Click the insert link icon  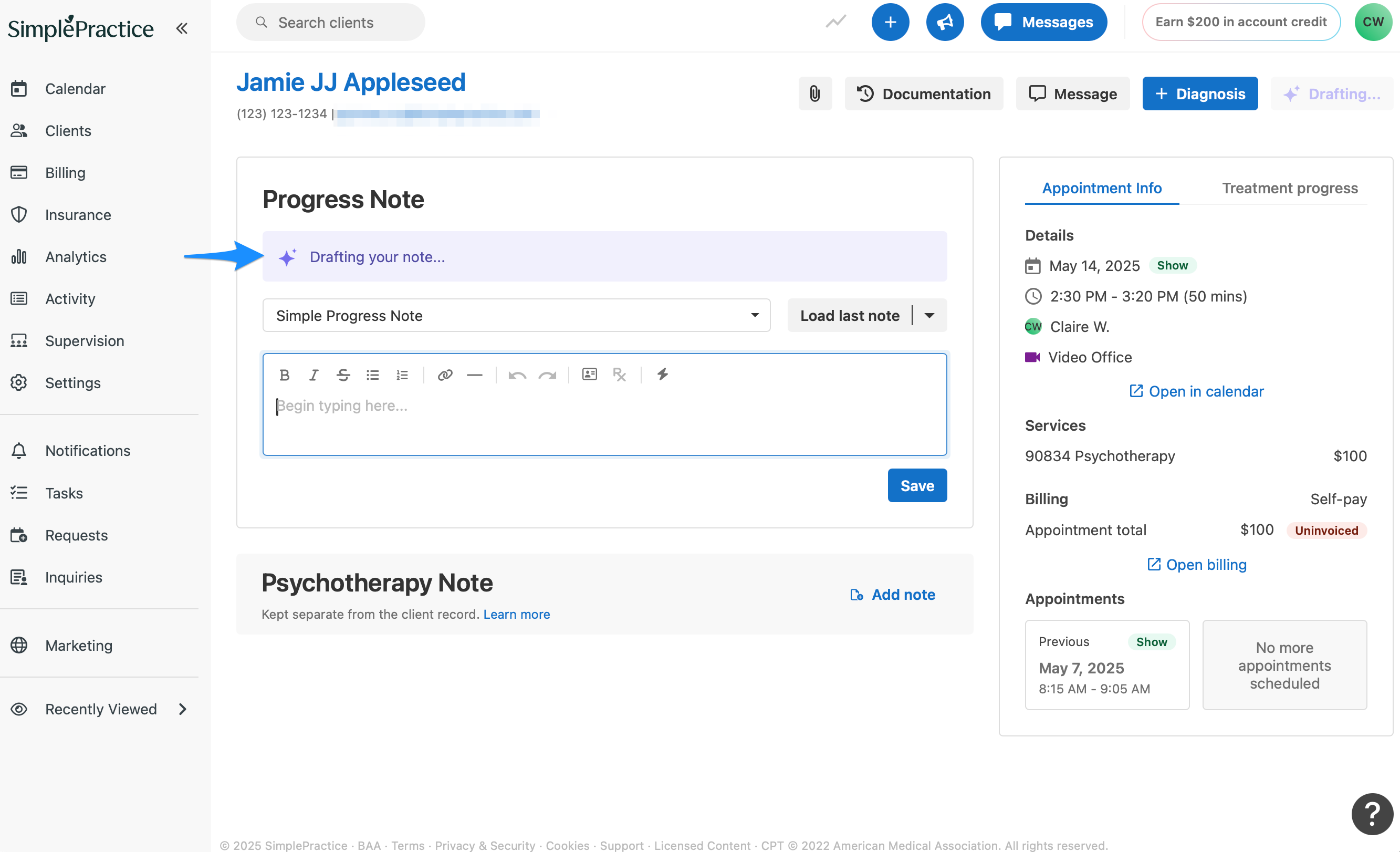coord(445,375)
